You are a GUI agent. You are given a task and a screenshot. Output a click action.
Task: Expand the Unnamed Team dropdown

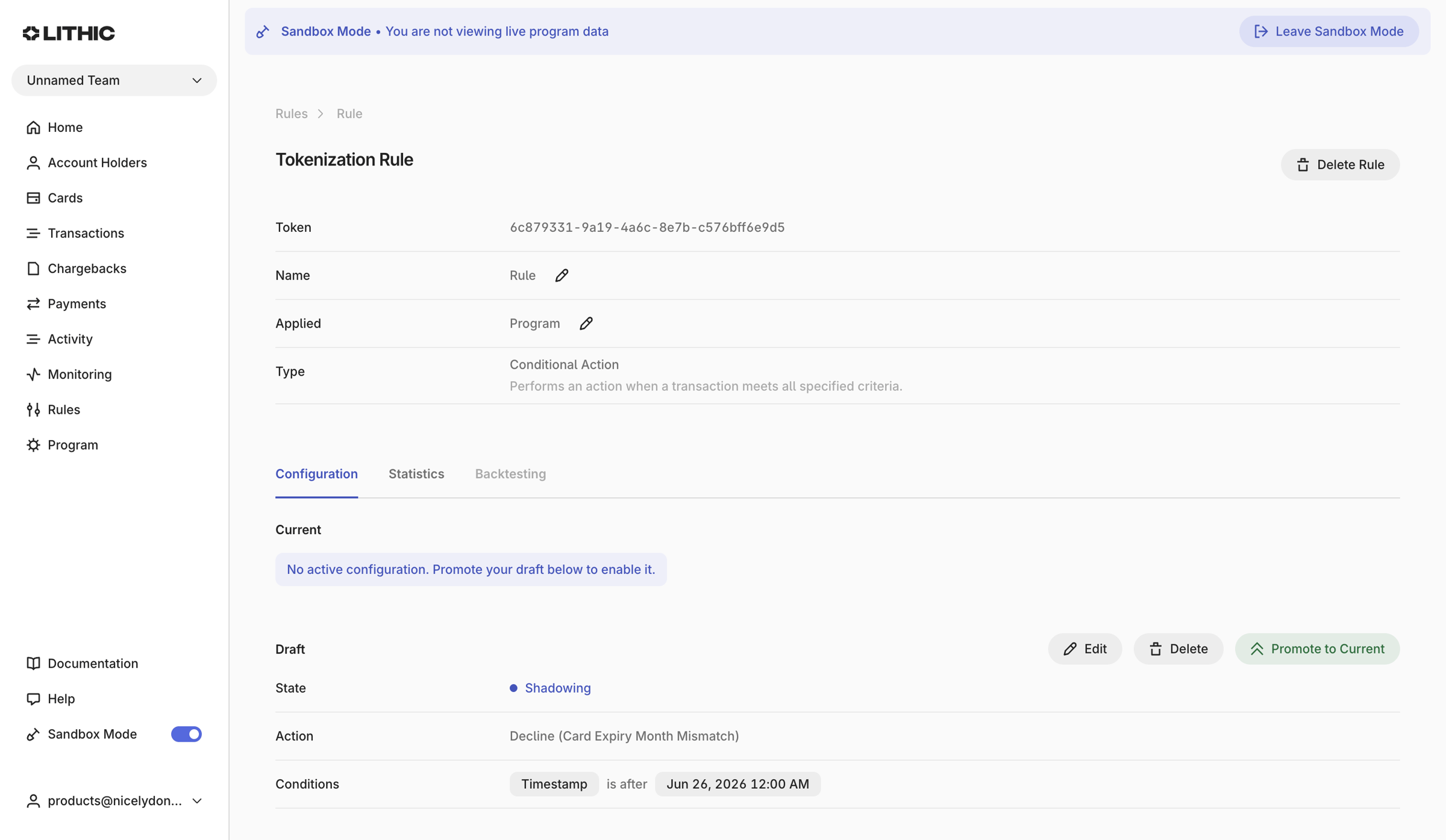tap(114, 80)
